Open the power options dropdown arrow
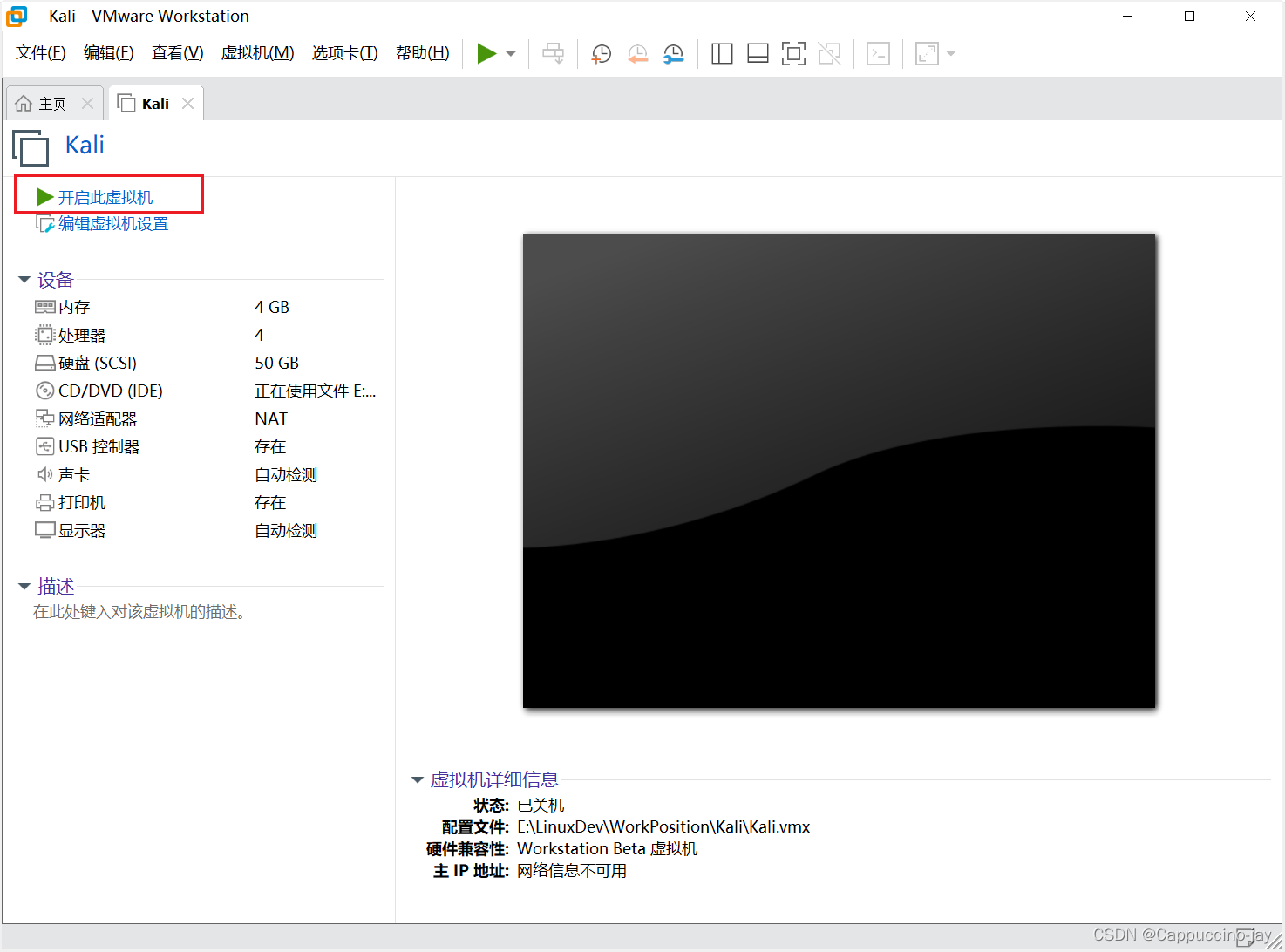This screenshot has width=1285, height=952. pyautogui.click(x=511, y=54)
